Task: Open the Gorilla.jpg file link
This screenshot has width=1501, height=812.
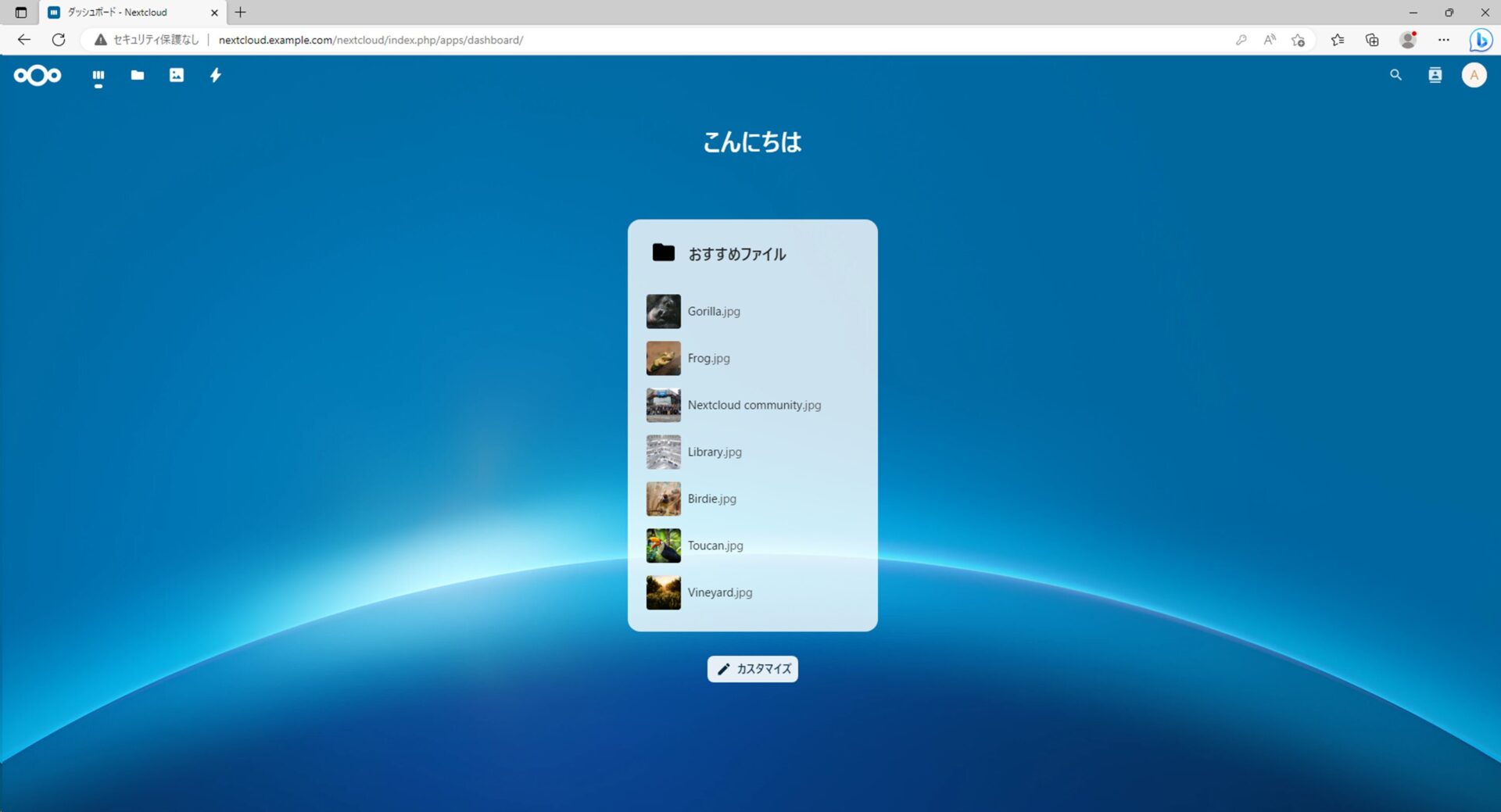Action: pyautogui.click(x=714, y=311)
